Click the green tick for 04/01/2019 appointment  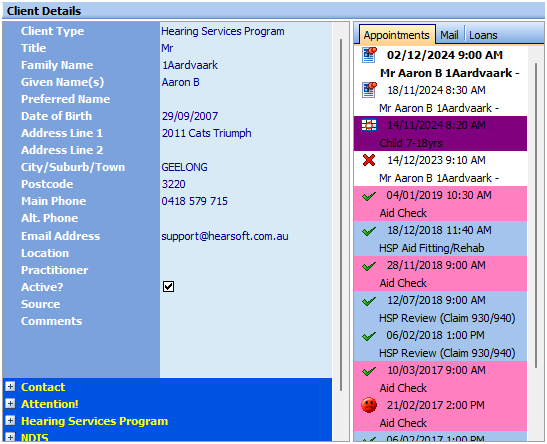[369, 196]
